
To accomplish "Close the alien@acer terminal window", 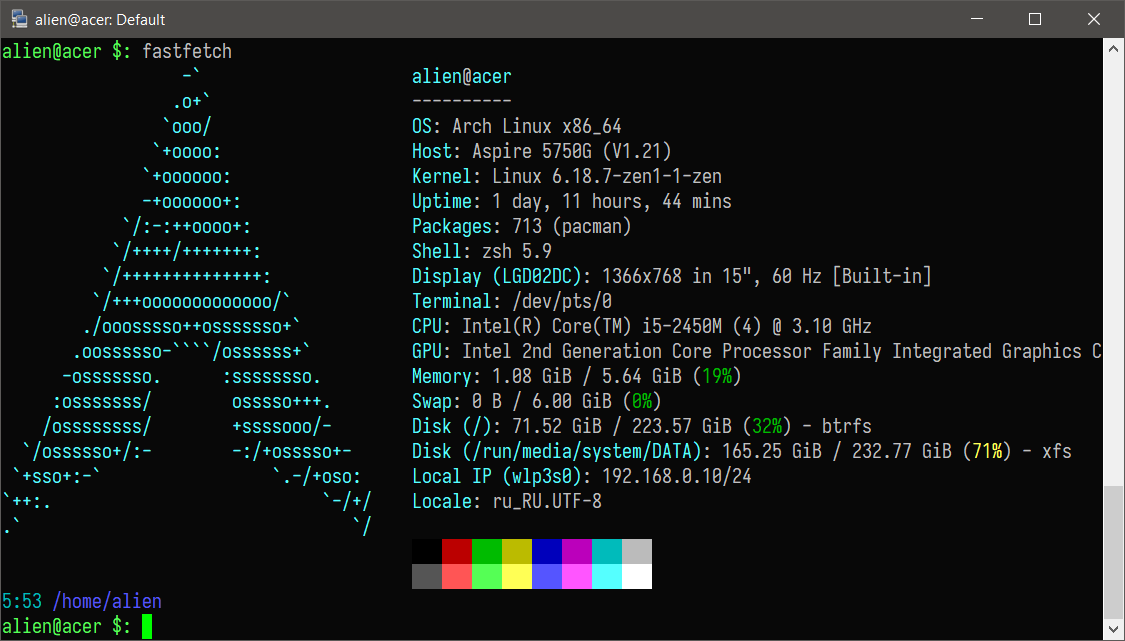I will [x=1090, y=19].
